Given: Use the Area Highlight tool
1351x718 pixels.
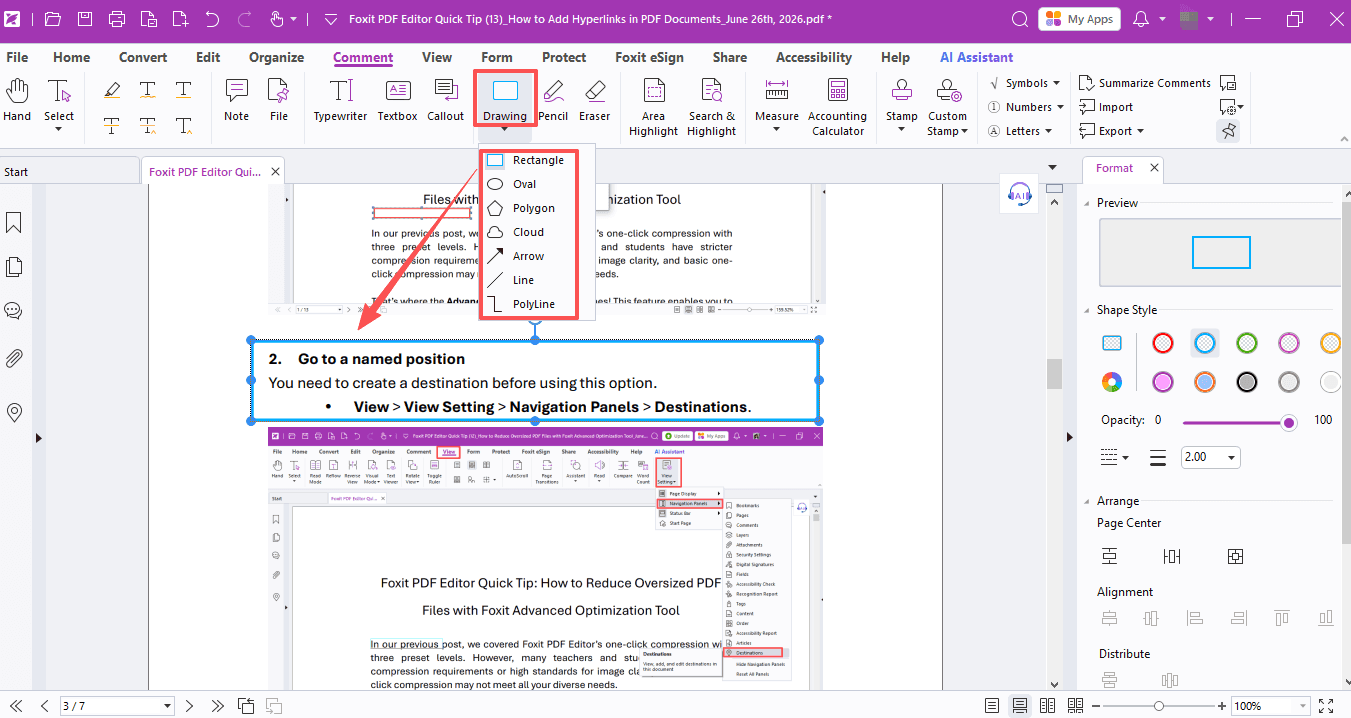Looking at the screenshot, I should pyautogui.click(x=653, y=108).
